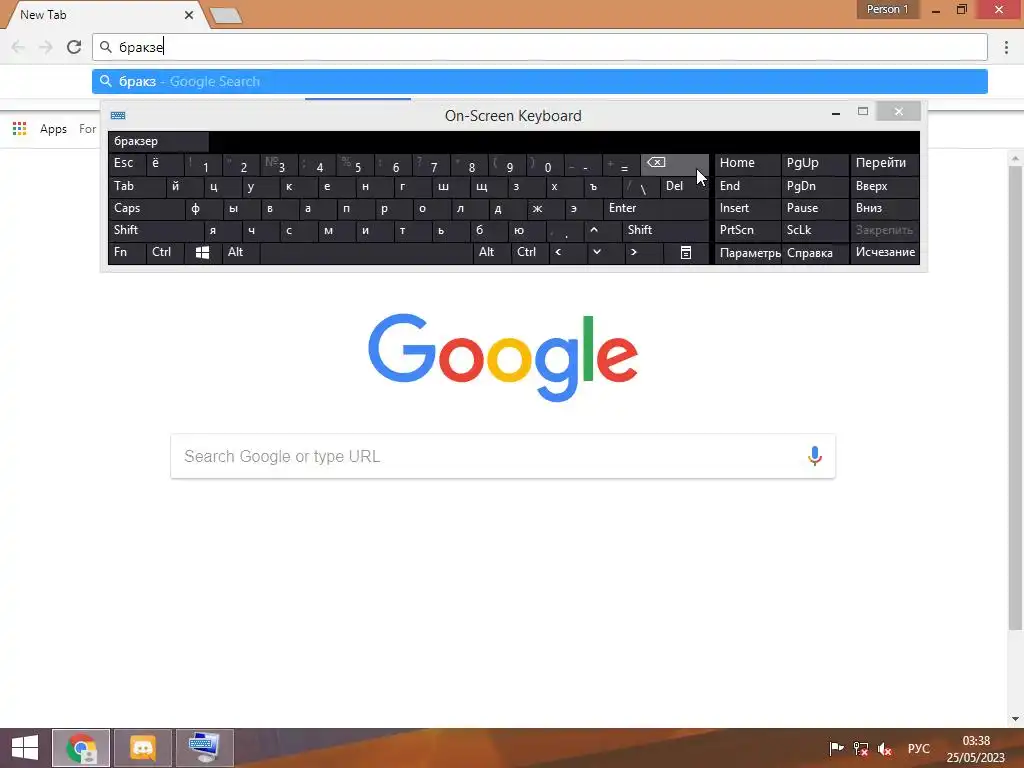
Task: Click the Del key on the On-Screen Keyboard
Action: [684, 186]
